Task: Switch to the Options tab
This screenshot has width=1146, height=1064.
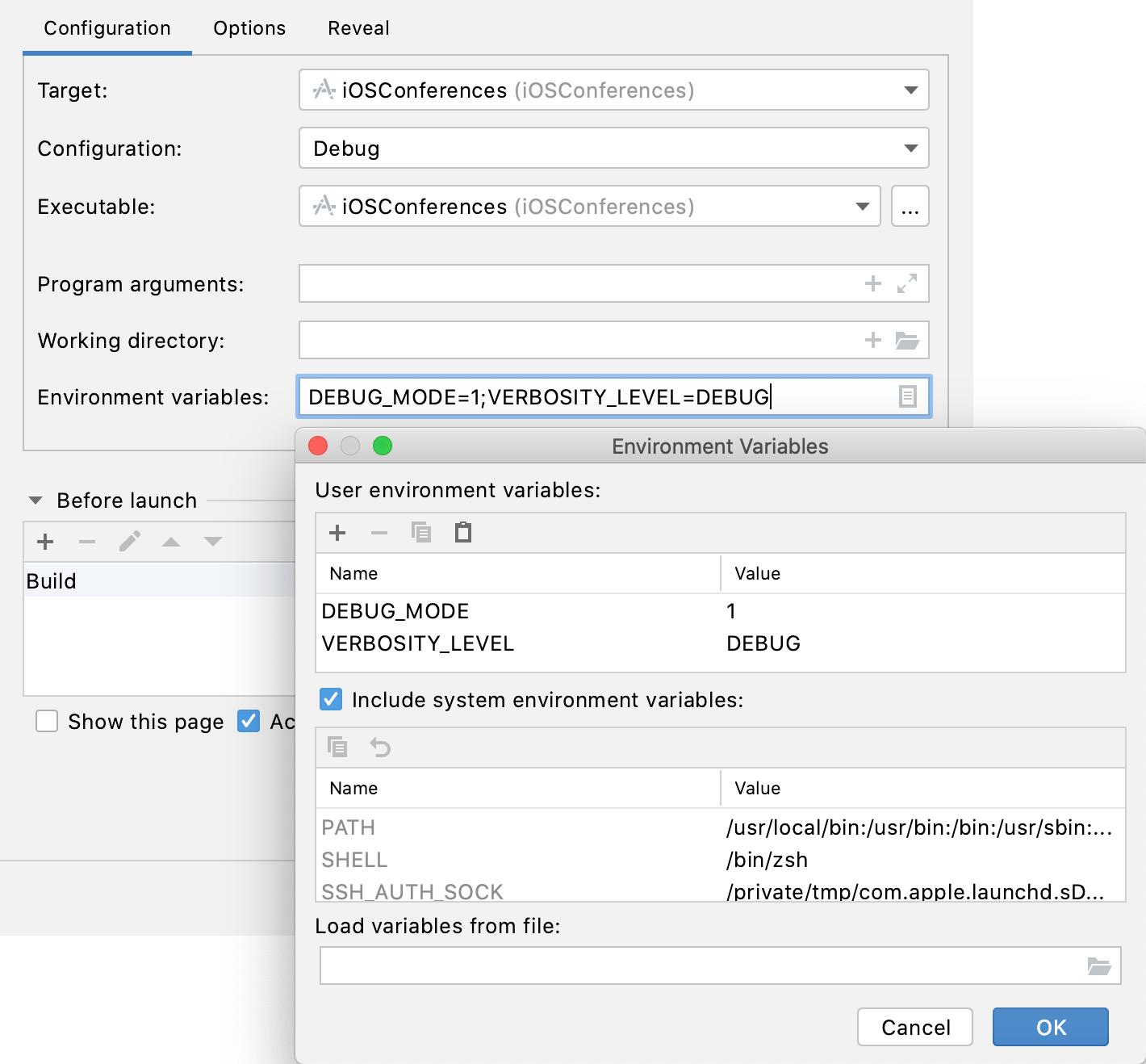Action: pos(249,27)
